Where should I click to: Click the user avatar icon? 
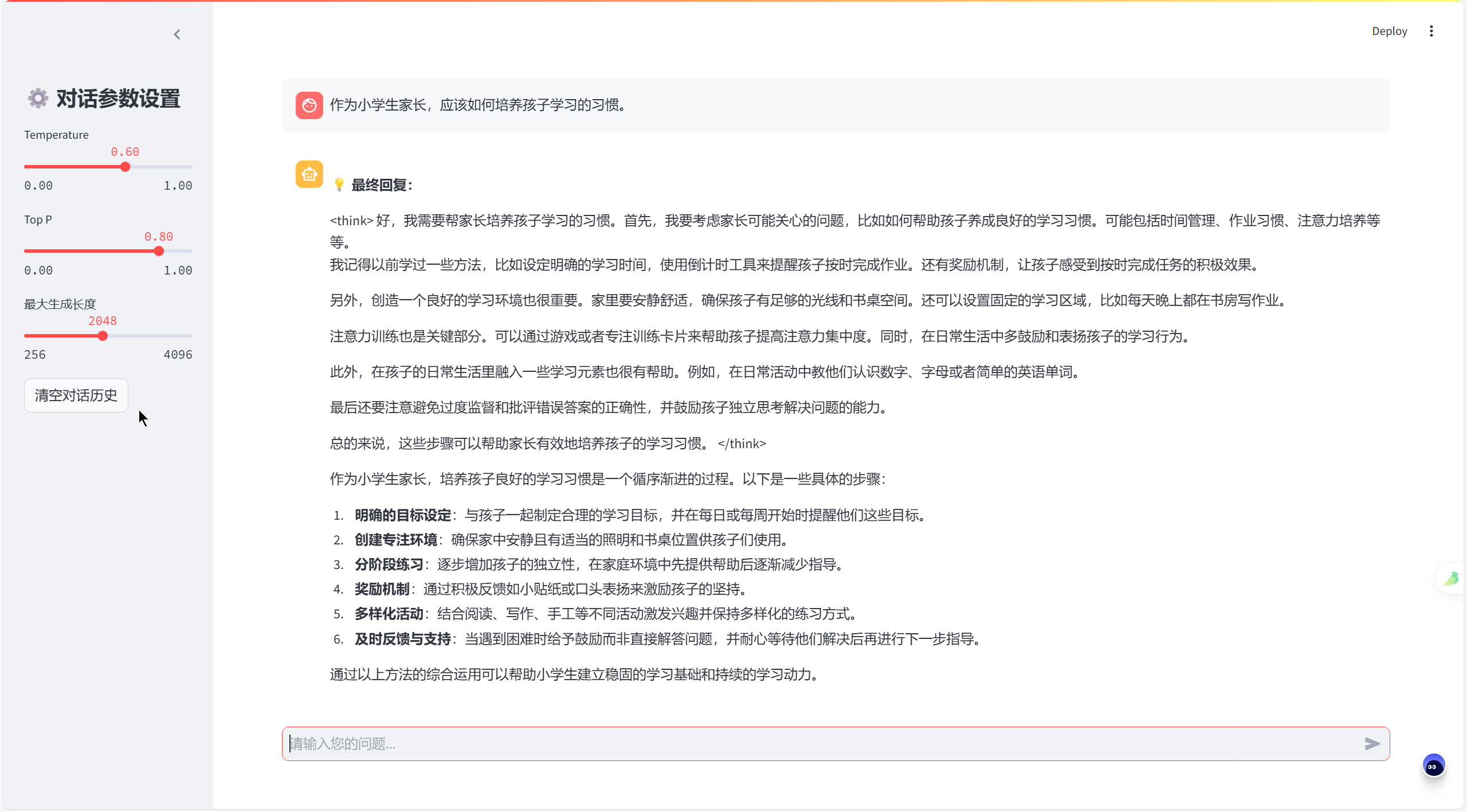click(x=309, y=105)
